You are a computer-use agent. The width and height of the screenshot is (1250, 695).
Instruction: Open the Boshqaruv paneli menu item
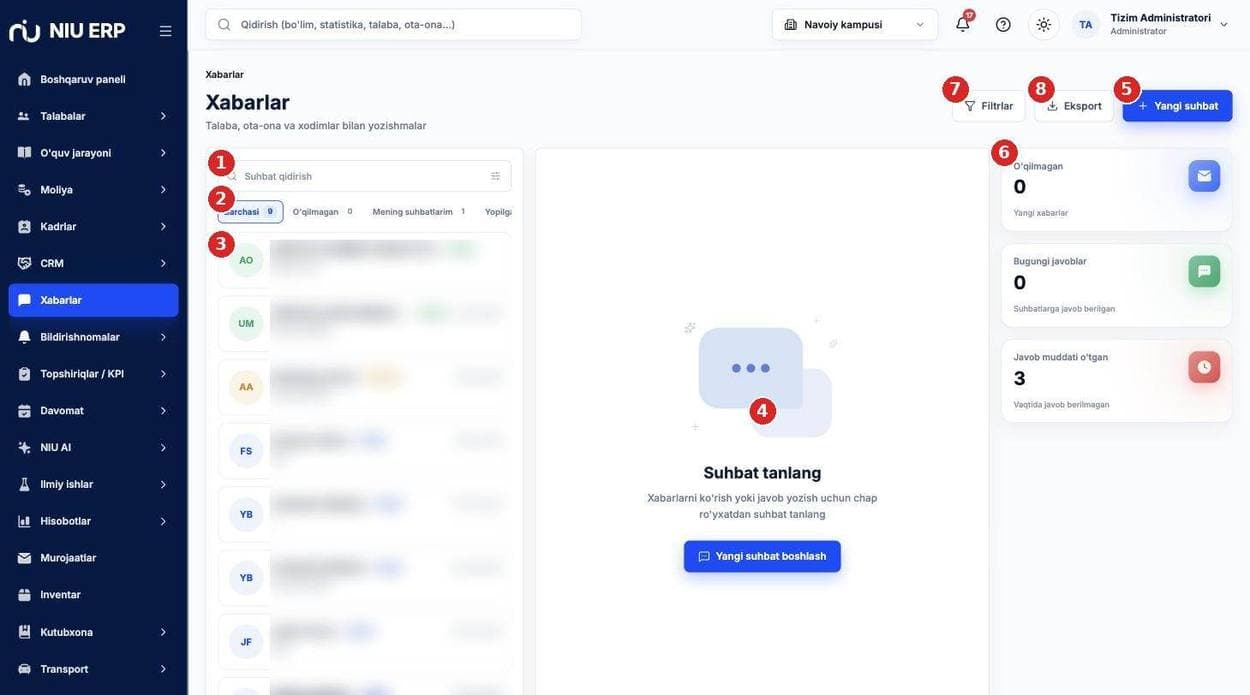coord(93,79)
